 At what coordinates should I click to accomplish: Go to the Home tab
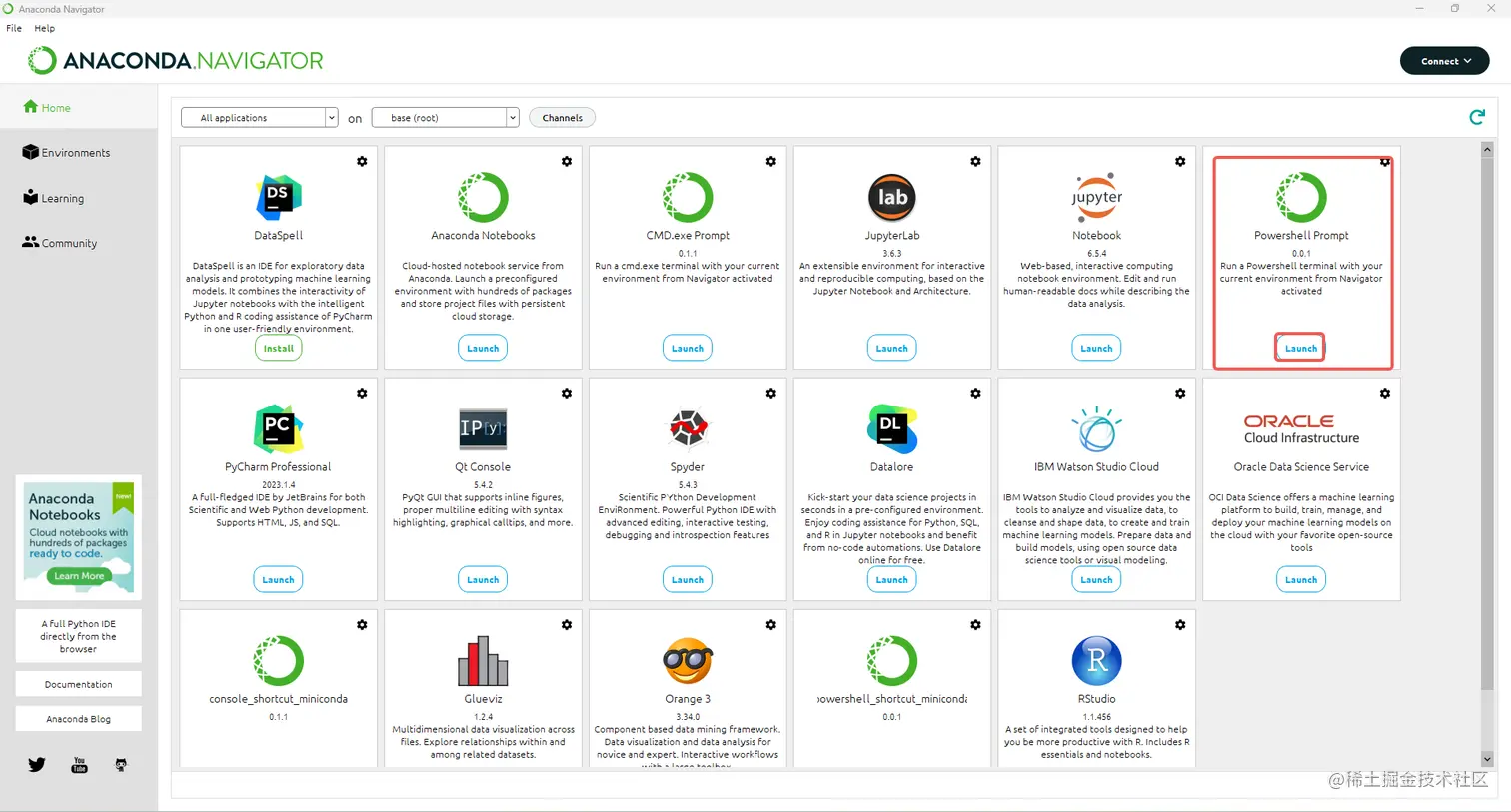[x=78, y=107]
